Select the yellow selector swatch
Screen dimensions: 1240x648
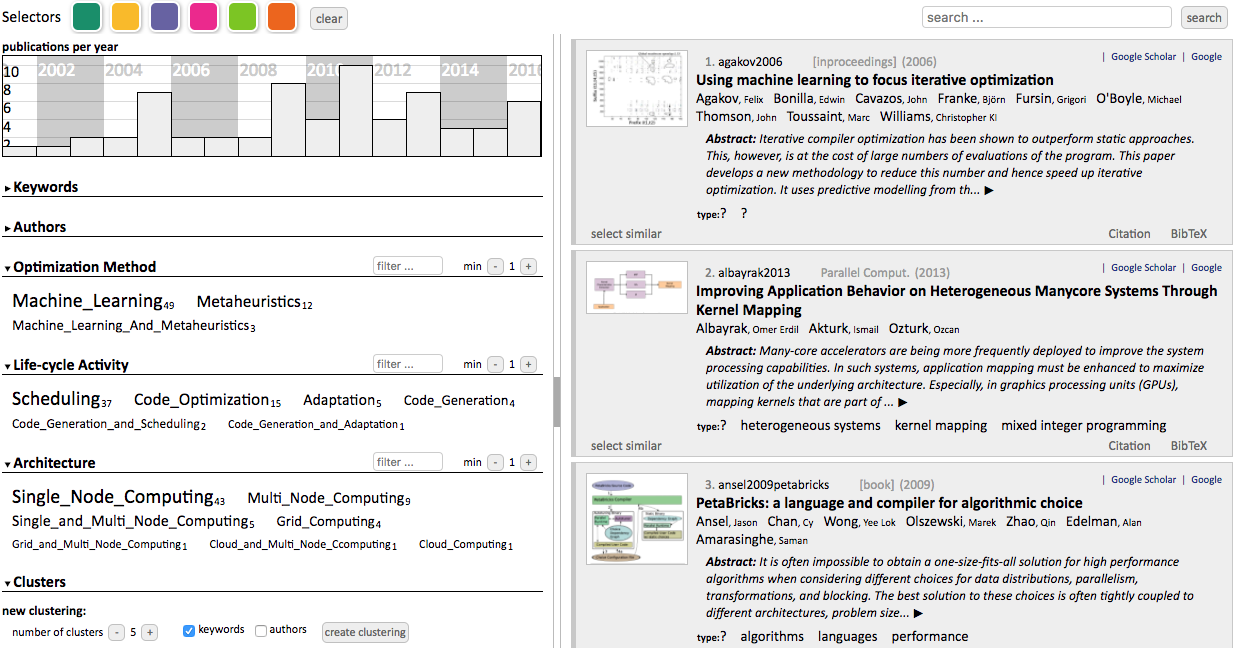point(126,17)
